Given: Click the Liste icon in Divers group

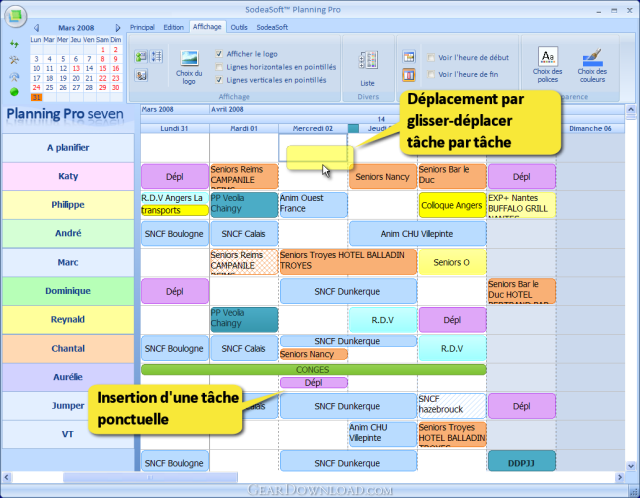Looking at the screenshot, I should click(368, 60).
